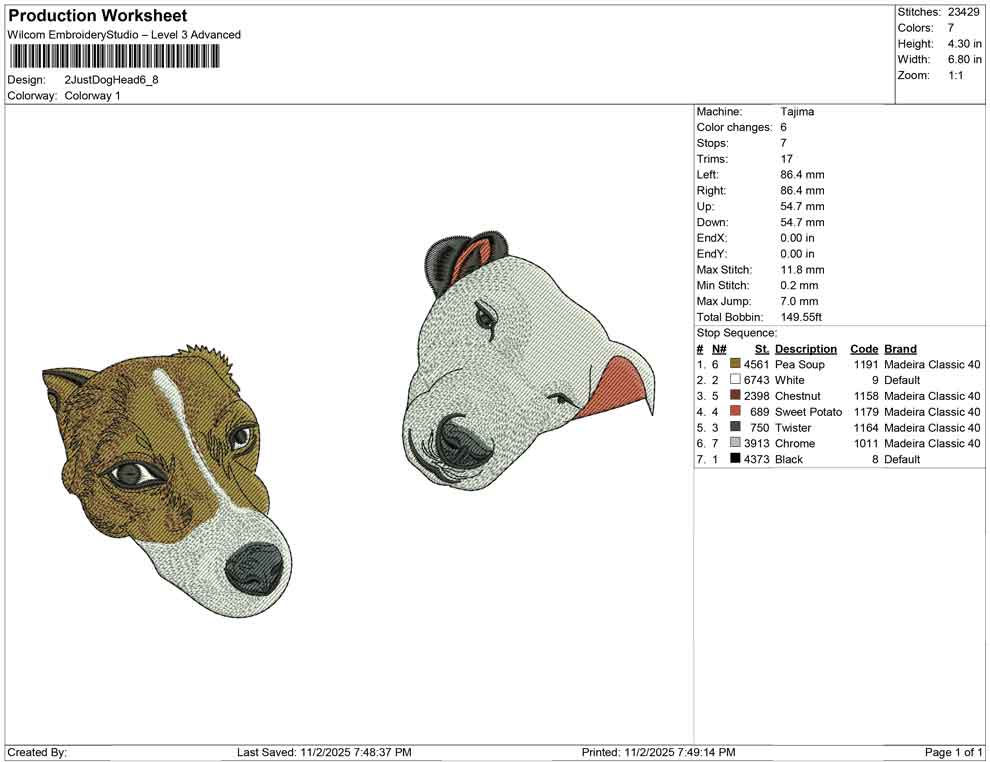Viewport: 990px width, 762px height.
Task: Click the Stop Sequence section header
Action: click(x=737, y=332)
